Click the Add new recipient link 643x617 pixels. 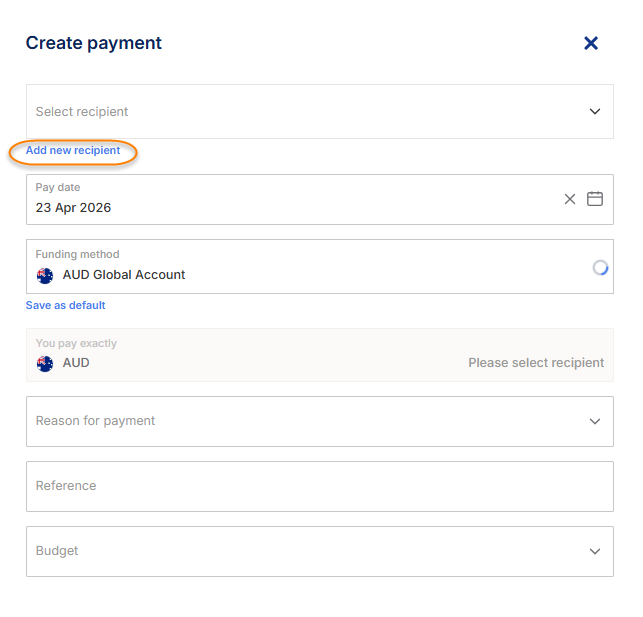(73, 151)
